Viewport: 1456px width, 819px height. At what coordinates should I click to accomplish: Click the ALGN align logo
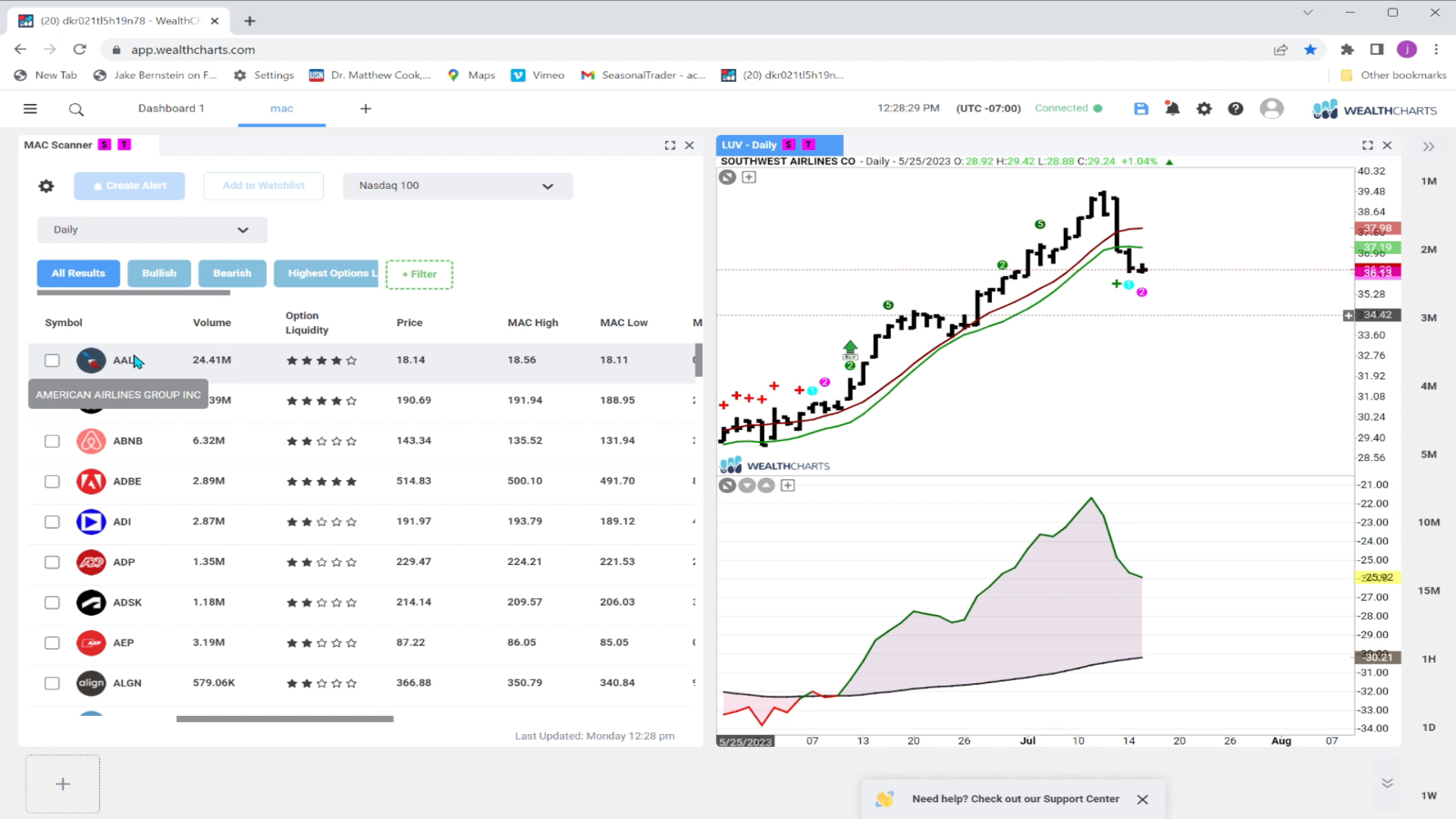pyautogui.click(x=91, y=682)
